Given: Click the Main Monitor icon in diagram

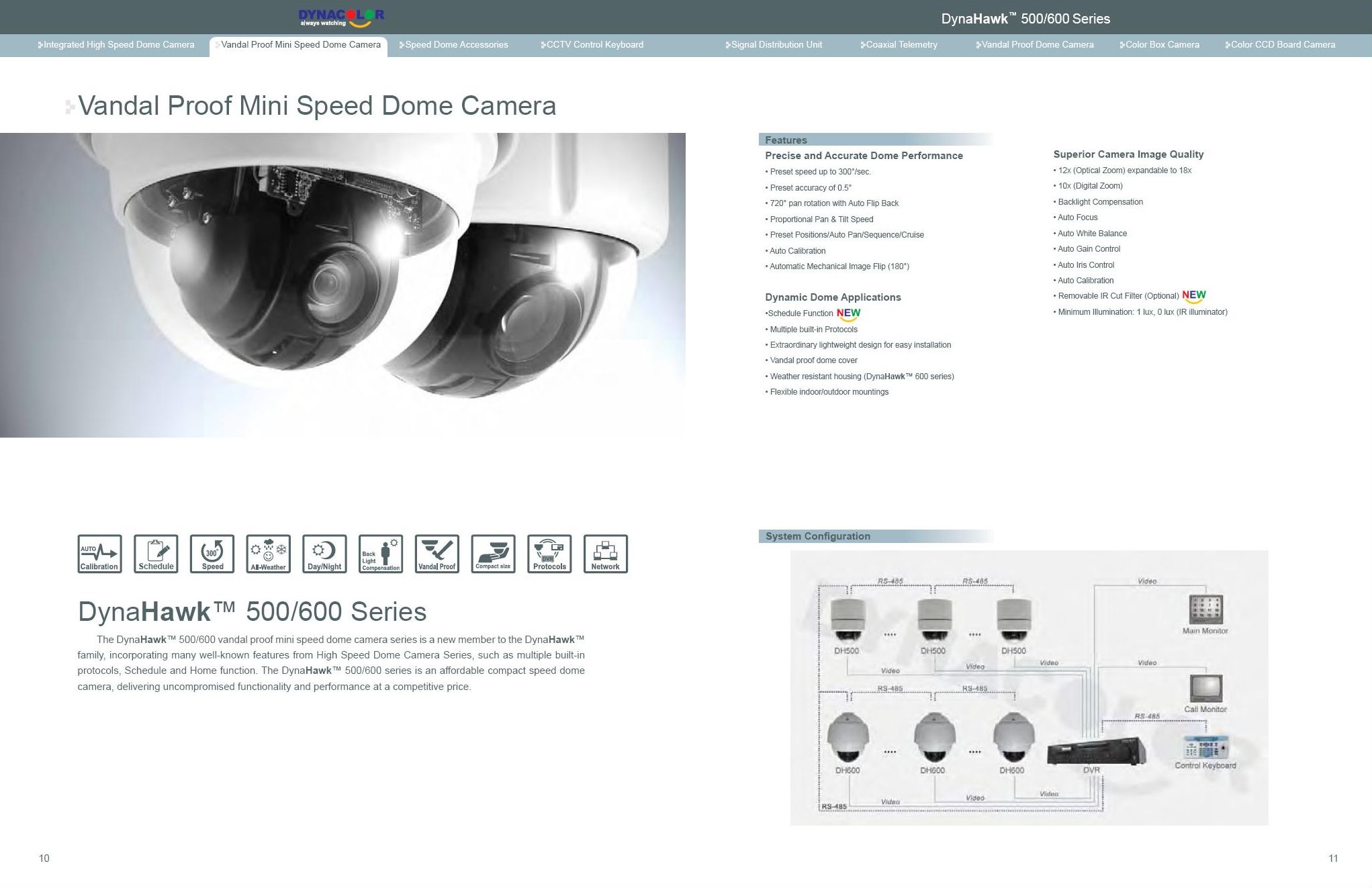Looking at the screenshot, I should click(1205, 609).
